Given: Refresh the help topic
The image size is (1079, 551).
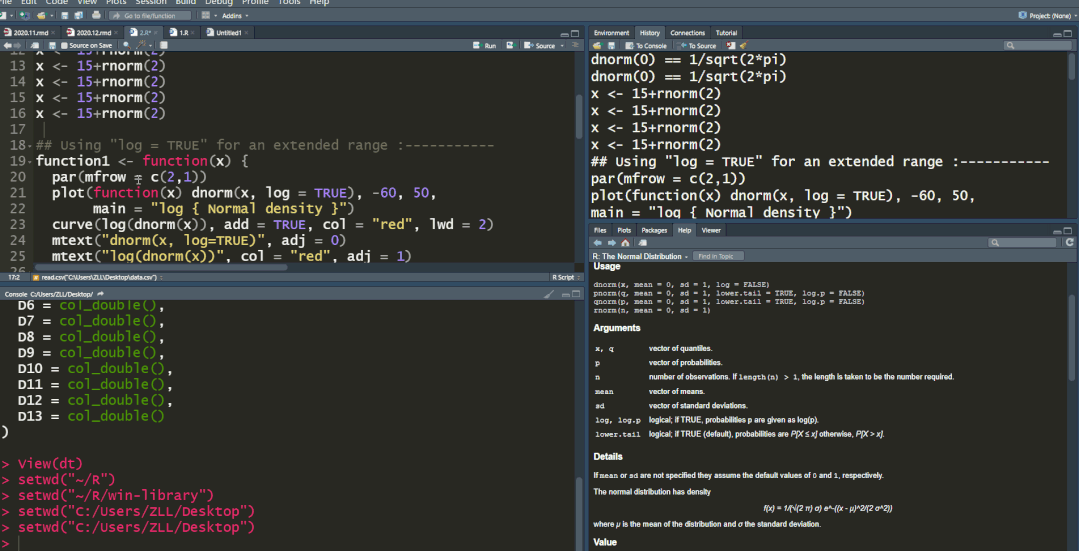Looking at the screenshot, I should [1069, 243].
